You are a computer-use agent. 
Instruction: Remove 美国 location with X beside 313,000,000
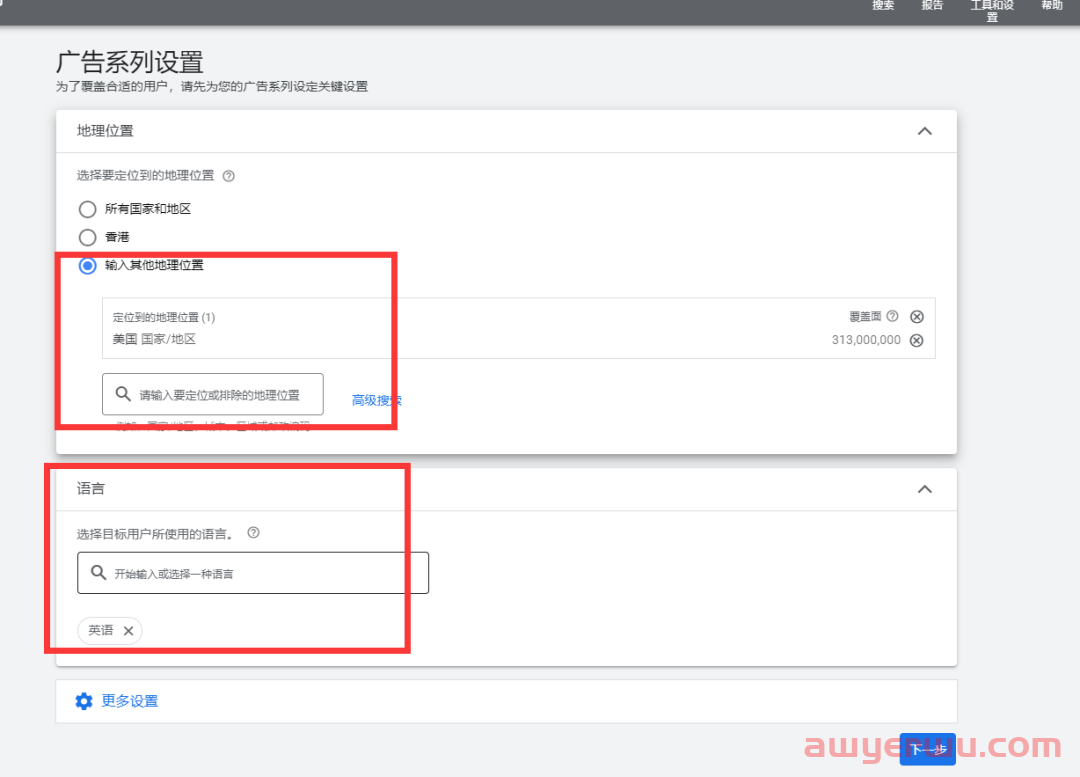tap(917, 340)
